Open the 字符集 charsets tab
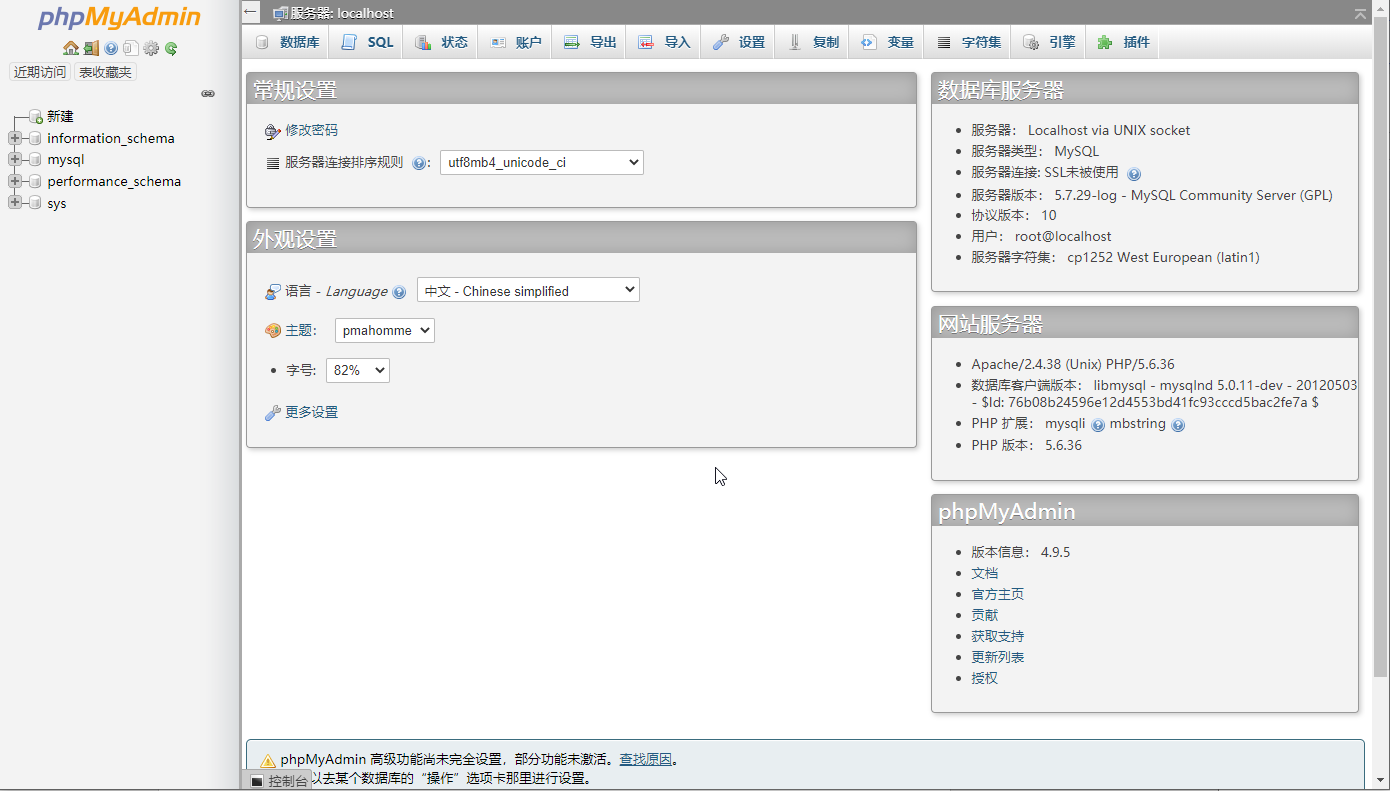 [x=968, y=42]
